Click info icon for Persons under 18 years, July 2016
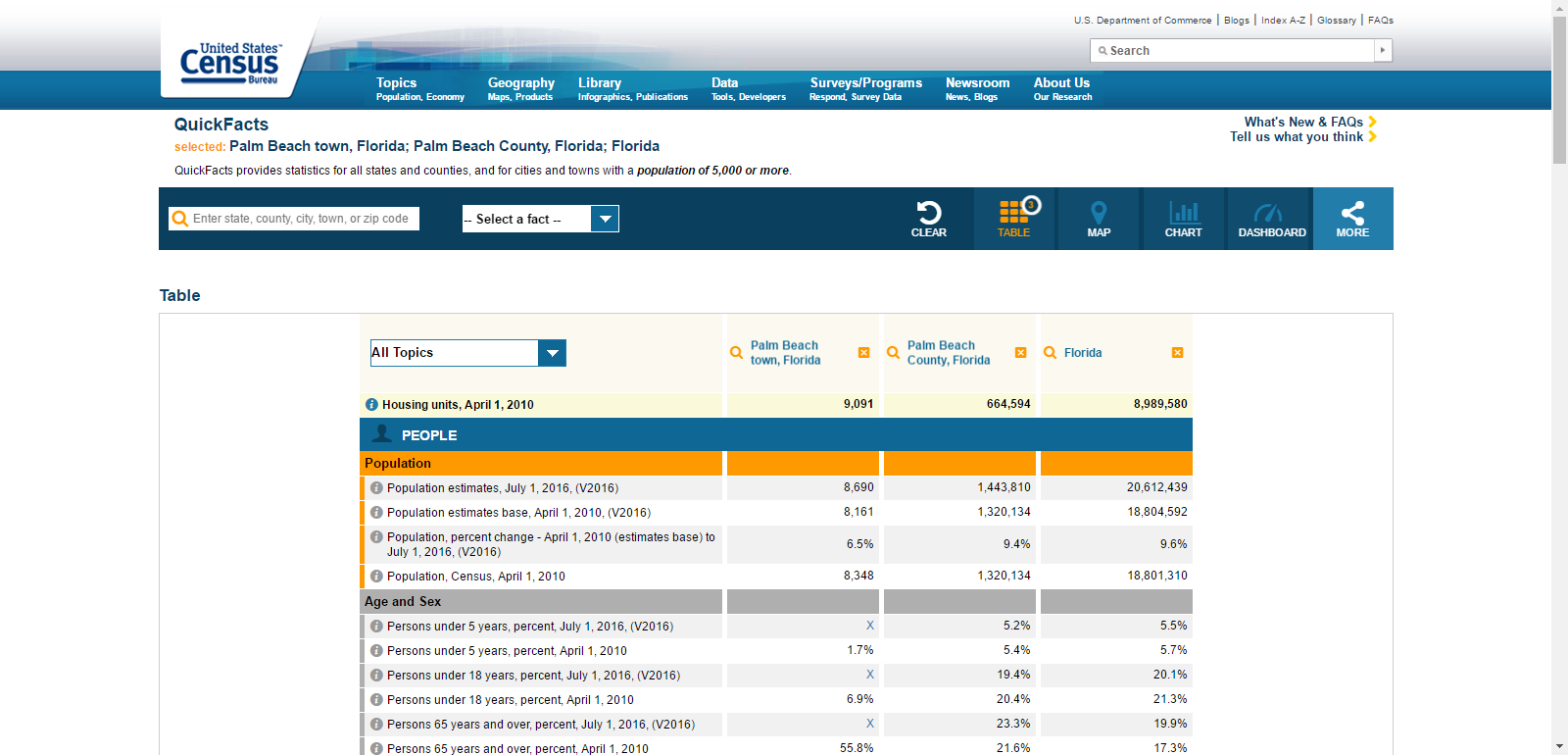Image resolution: width=1568 pixels, height=755 pixels. pos(376,675)
